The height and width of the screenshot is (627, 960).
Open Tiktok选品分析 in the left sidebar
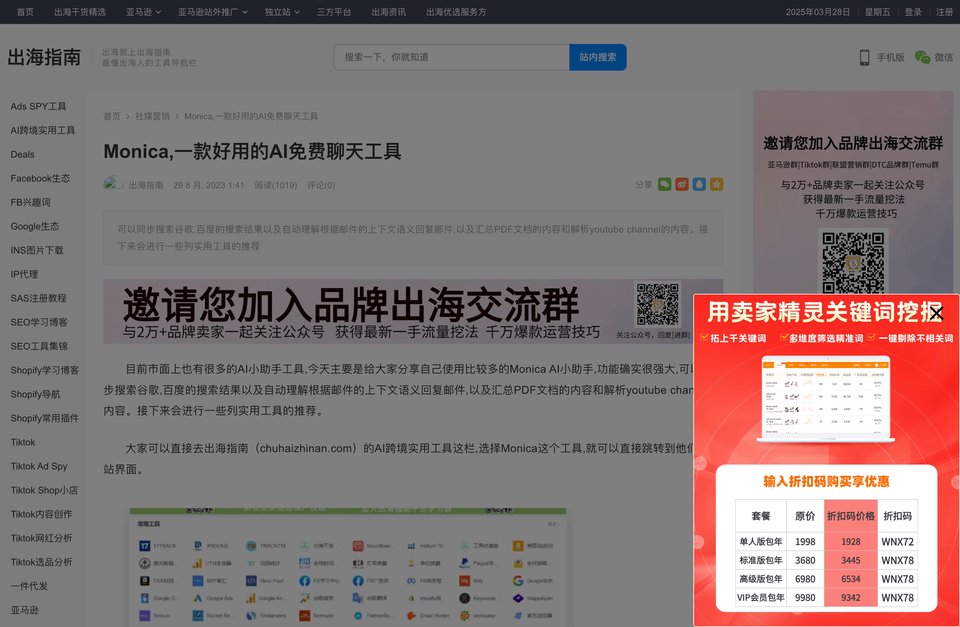41,561
